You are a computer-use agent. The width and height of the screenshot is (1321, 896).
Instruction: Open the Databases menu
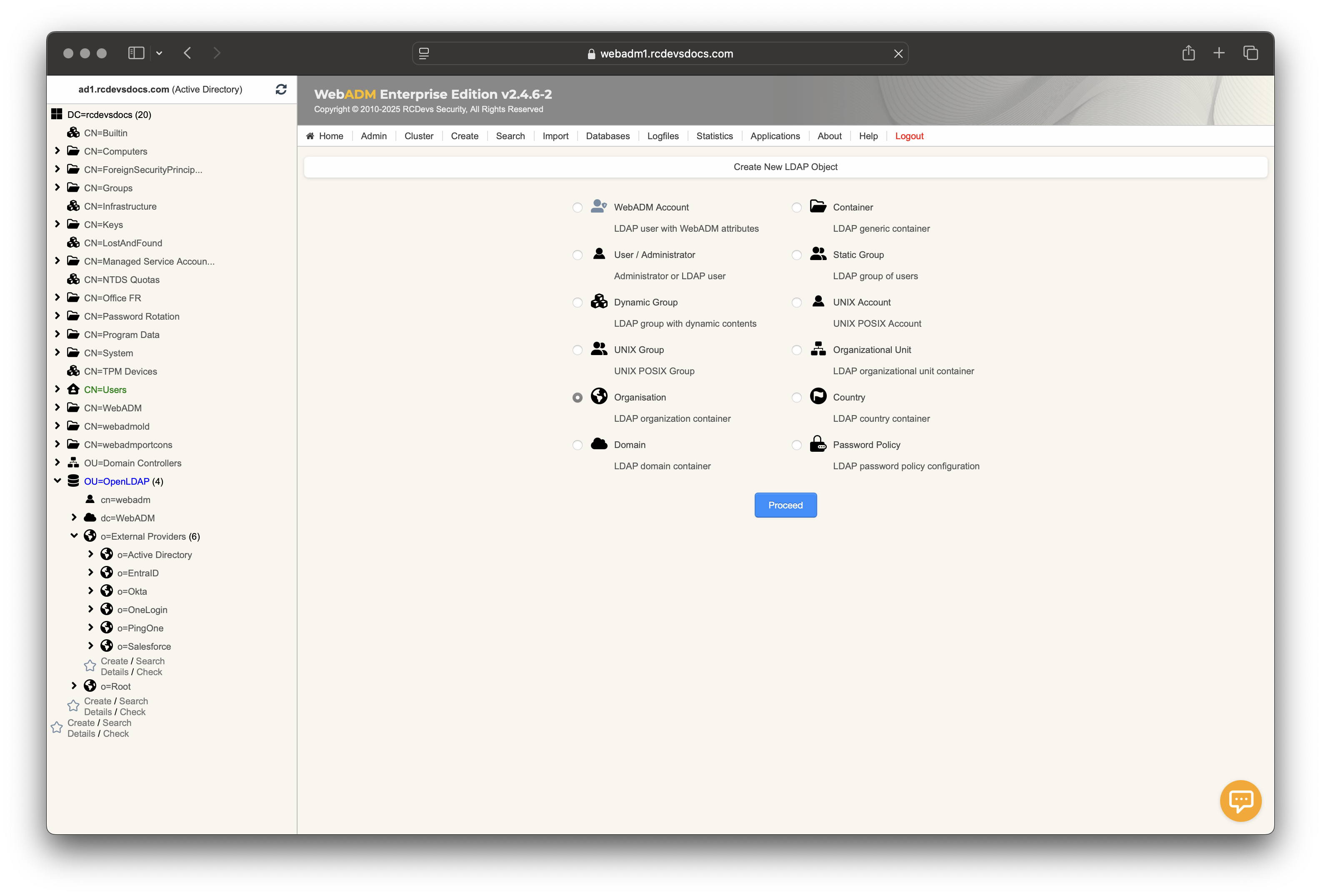(x=608, y=136)
